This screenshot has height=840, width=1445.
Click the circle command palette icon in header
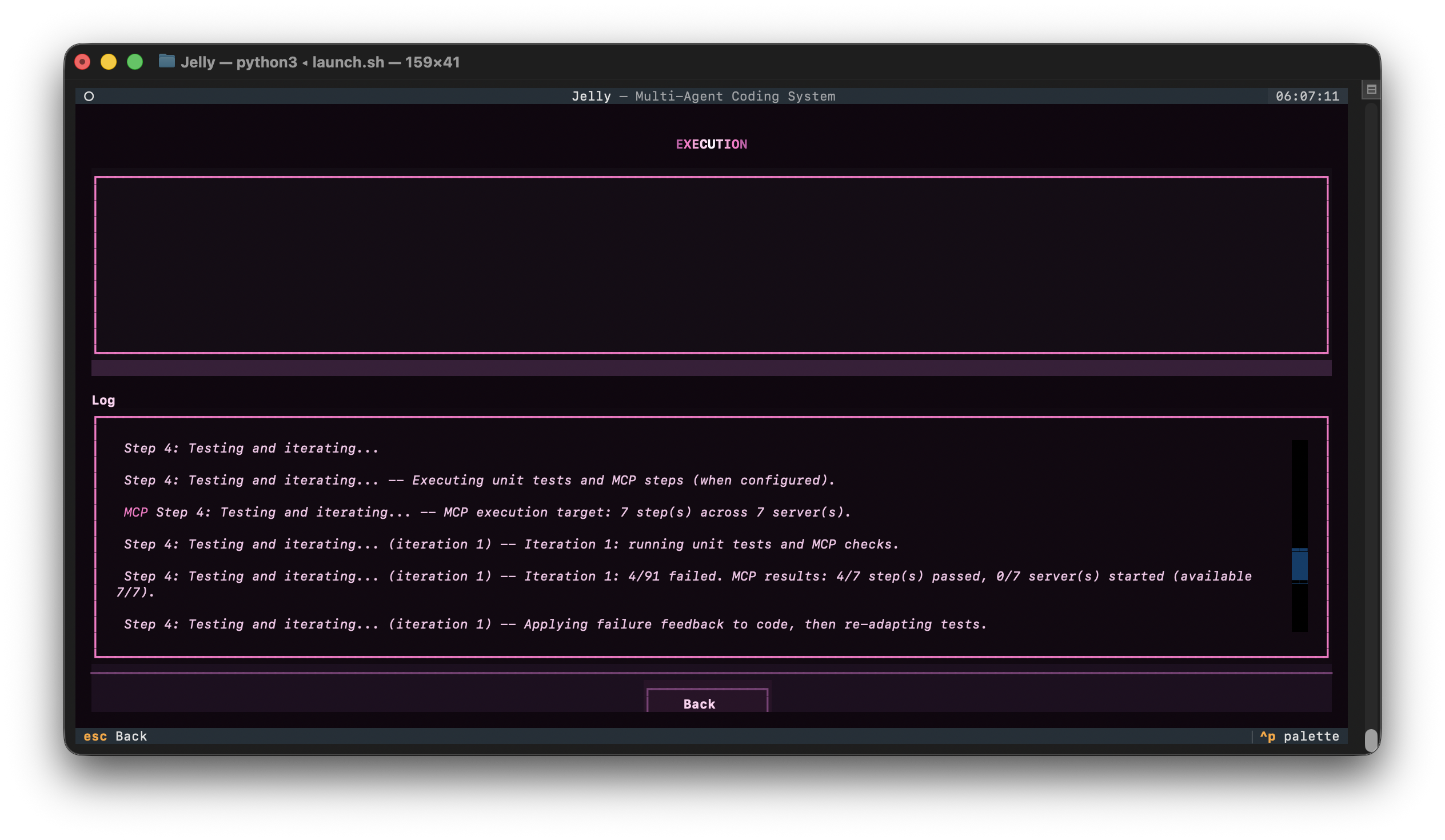click(x=89, y=97)
